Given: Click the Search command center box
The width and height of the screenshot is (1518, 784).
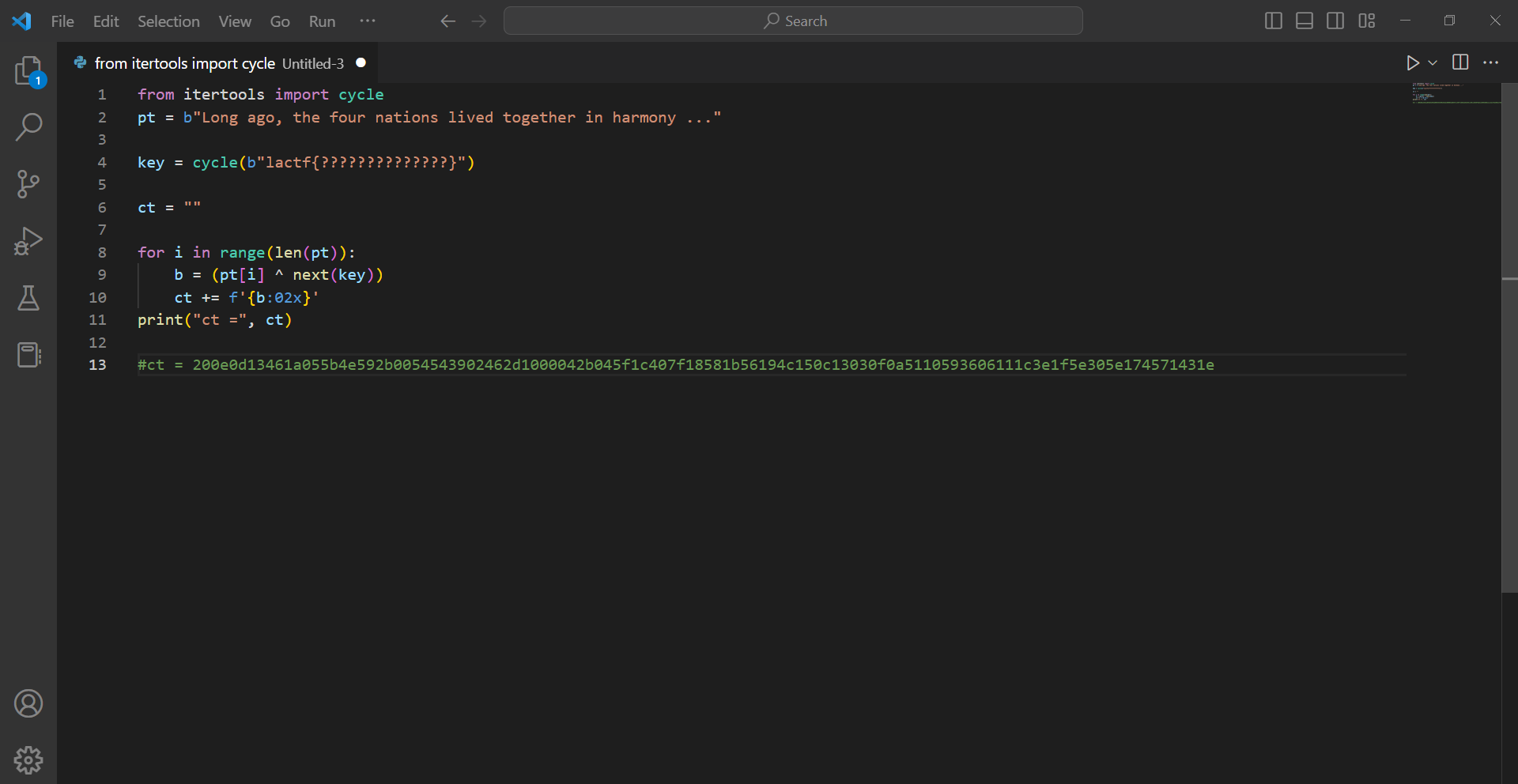Looking at the screenshot, I should [793, 21].
